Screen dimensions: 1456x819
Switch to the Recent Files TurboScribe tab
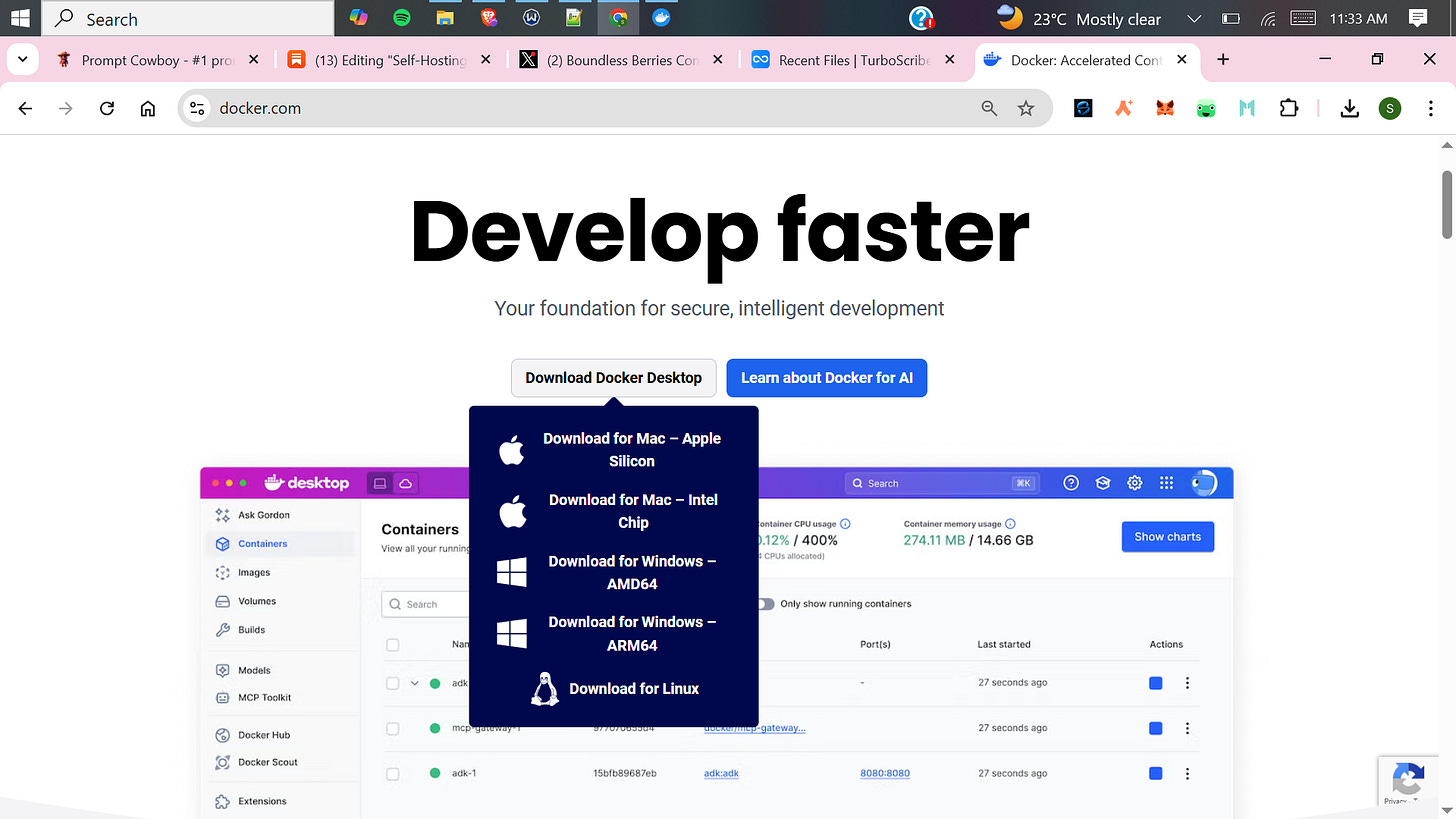tap(845, 59)
